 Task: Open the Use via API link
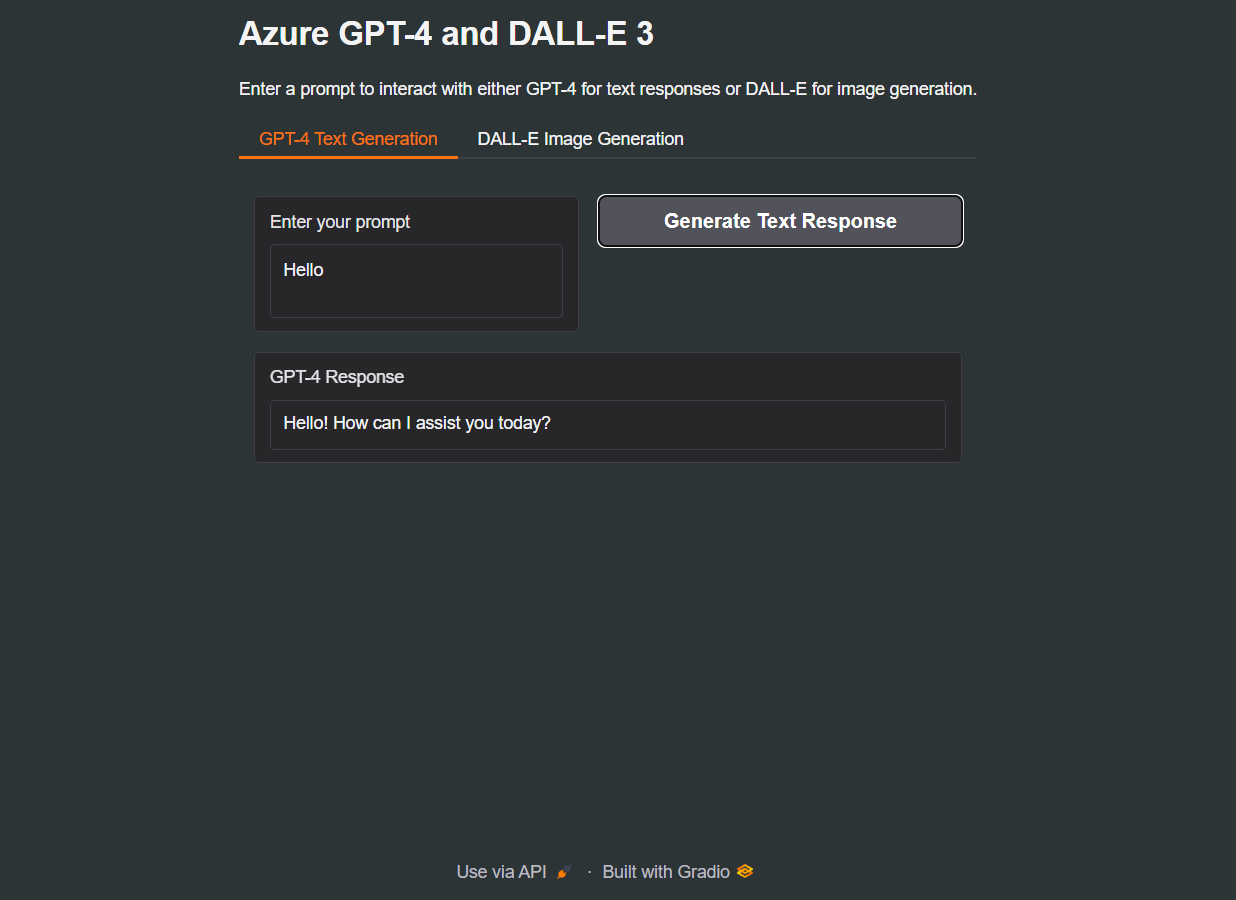514,872
